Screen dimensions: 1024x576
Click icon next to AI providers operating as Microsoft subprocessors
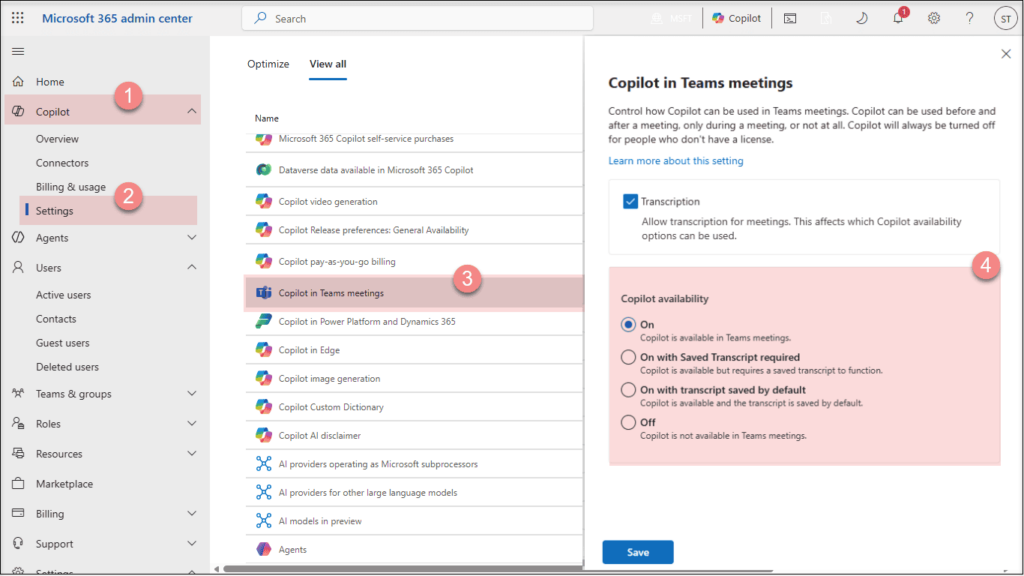(264, 464)
